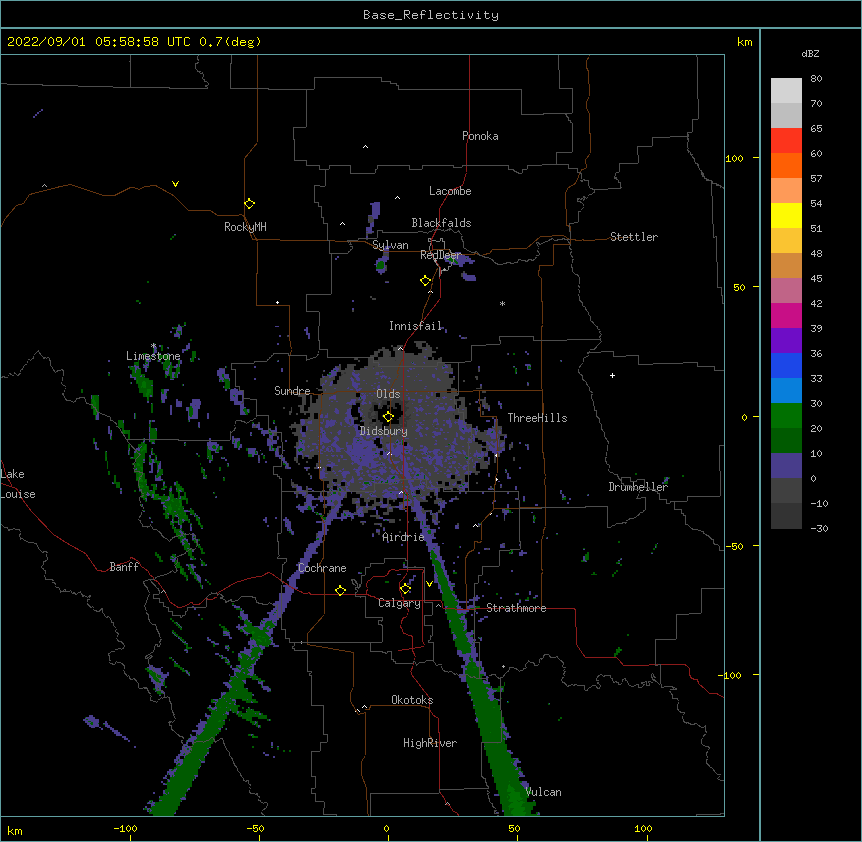
Task: Click the Strathmore label
Action: click(516, 608)
